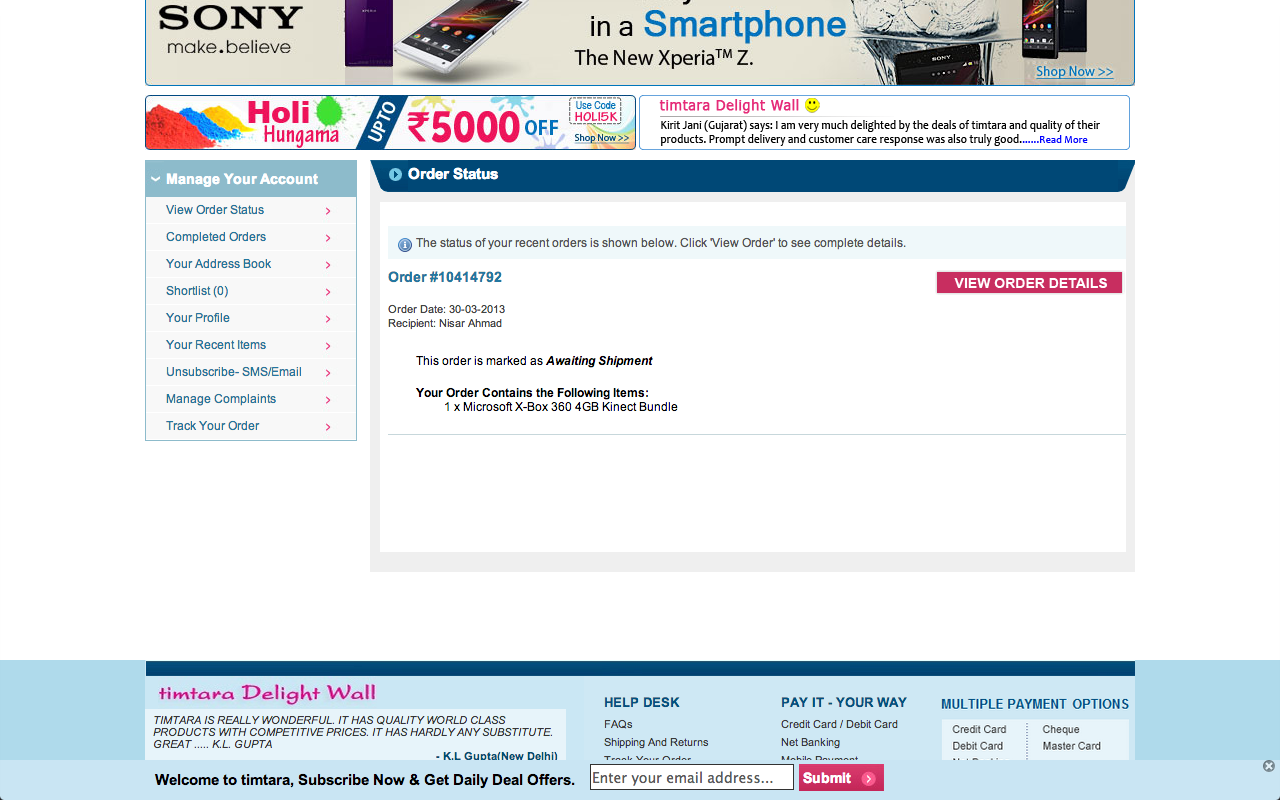Open Your Profile in account menu
This screenshot has width=1280, height=800.
click(x=198, y=318)
